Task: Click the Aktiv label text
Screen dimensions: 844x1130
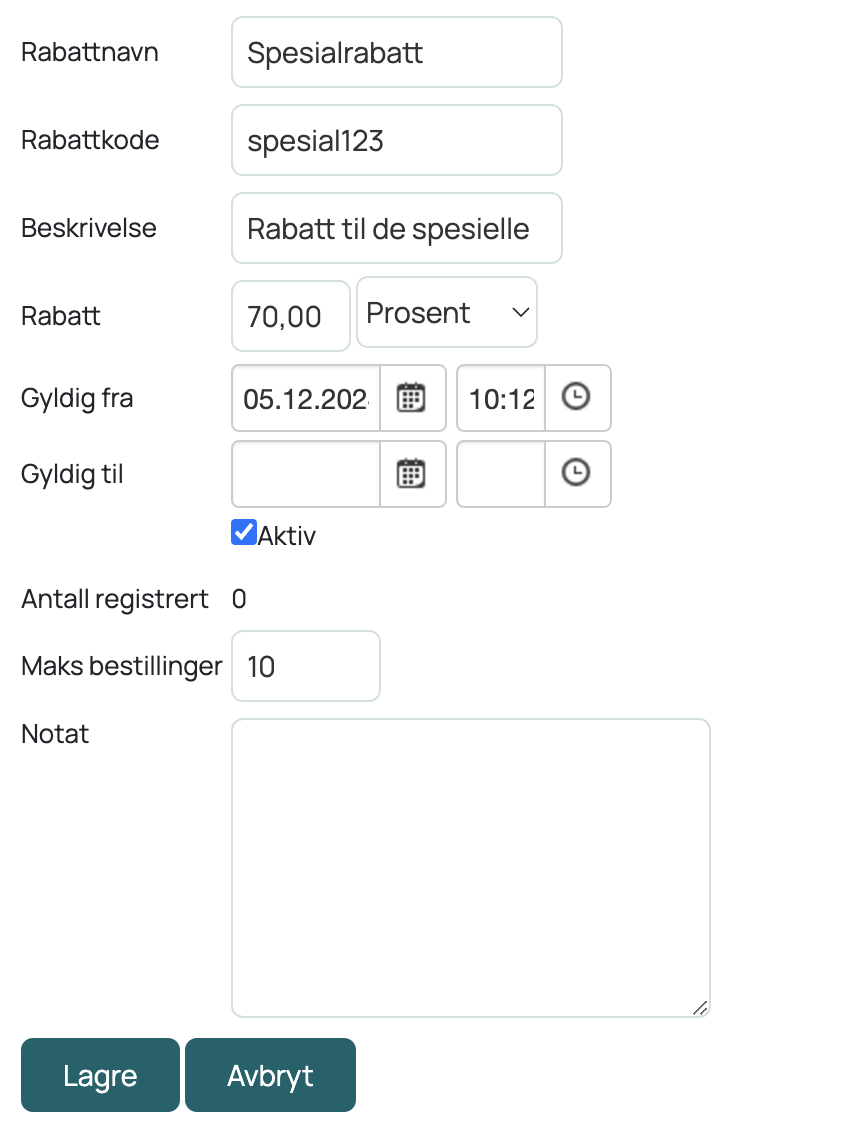Action: tap(287, 536)
